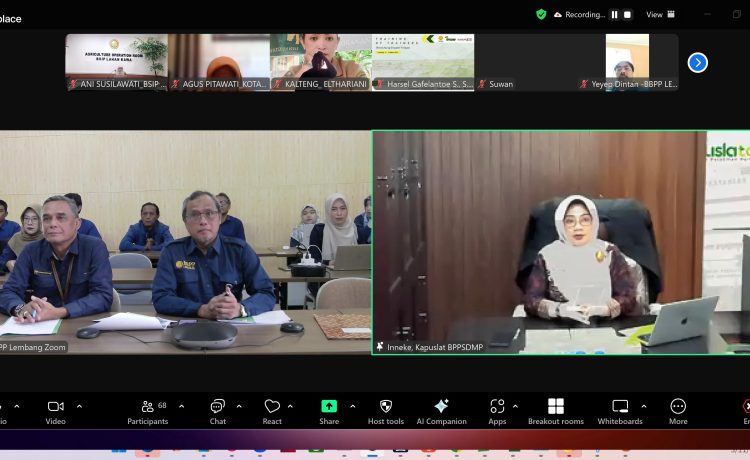Expand the Share options arrow

tap(352, 406)
